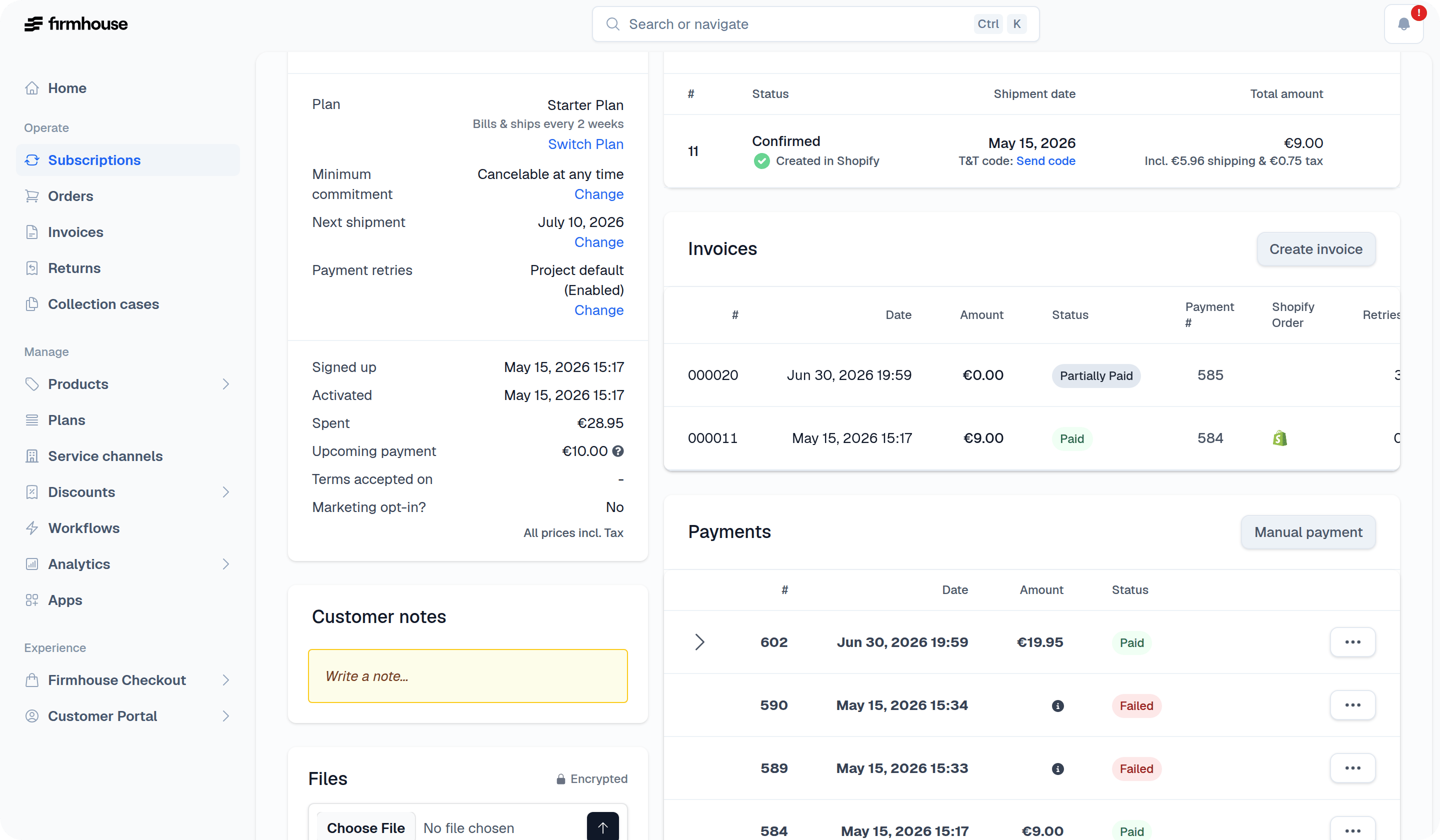Click the Firmhouse logo
1440x840 pixels.
pyautogui.click(x=76, y=24)
